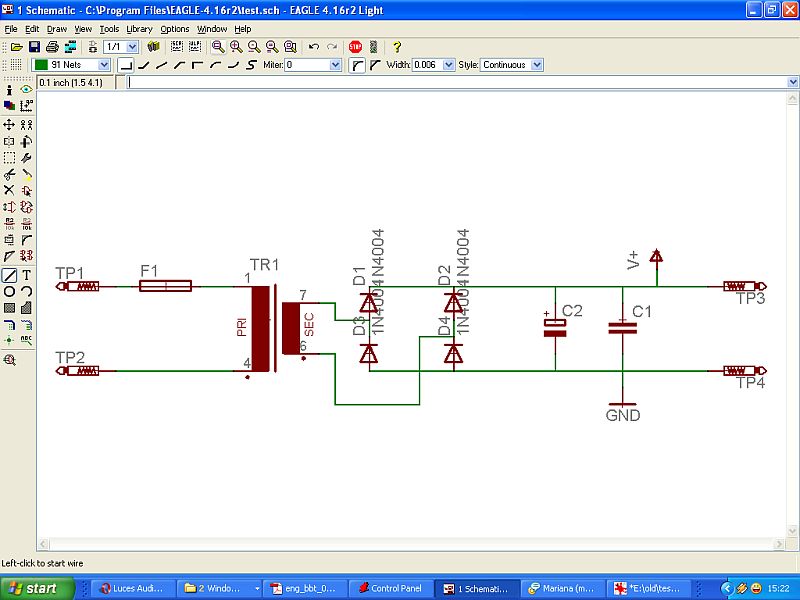The width and height of the screenshot is (800, 600).
Task: Select the Cut scissors tool
Action: pos(9,174)
